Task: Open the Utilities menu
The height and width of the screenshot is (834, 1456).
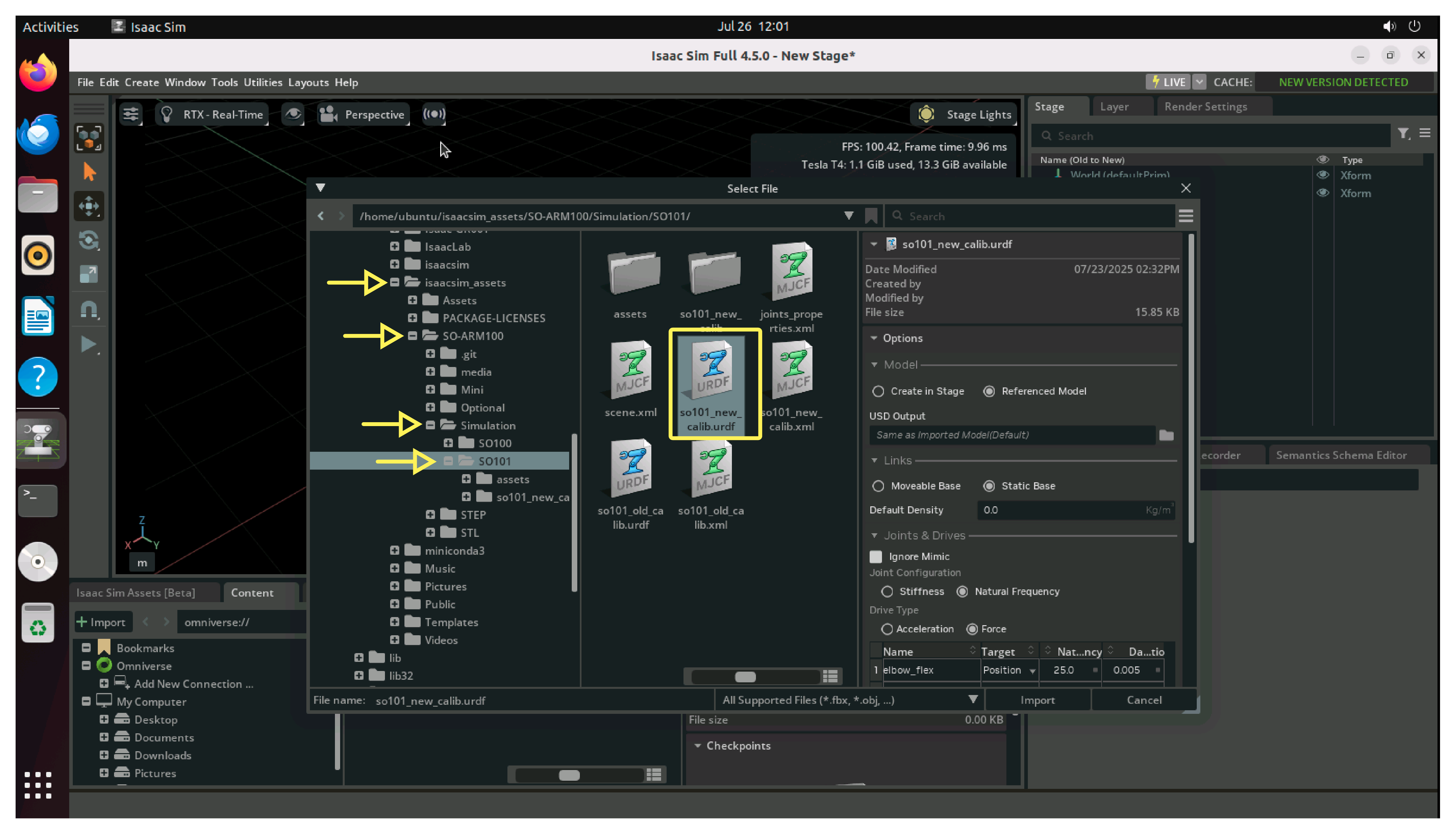Action: click(x=262, y=82)
